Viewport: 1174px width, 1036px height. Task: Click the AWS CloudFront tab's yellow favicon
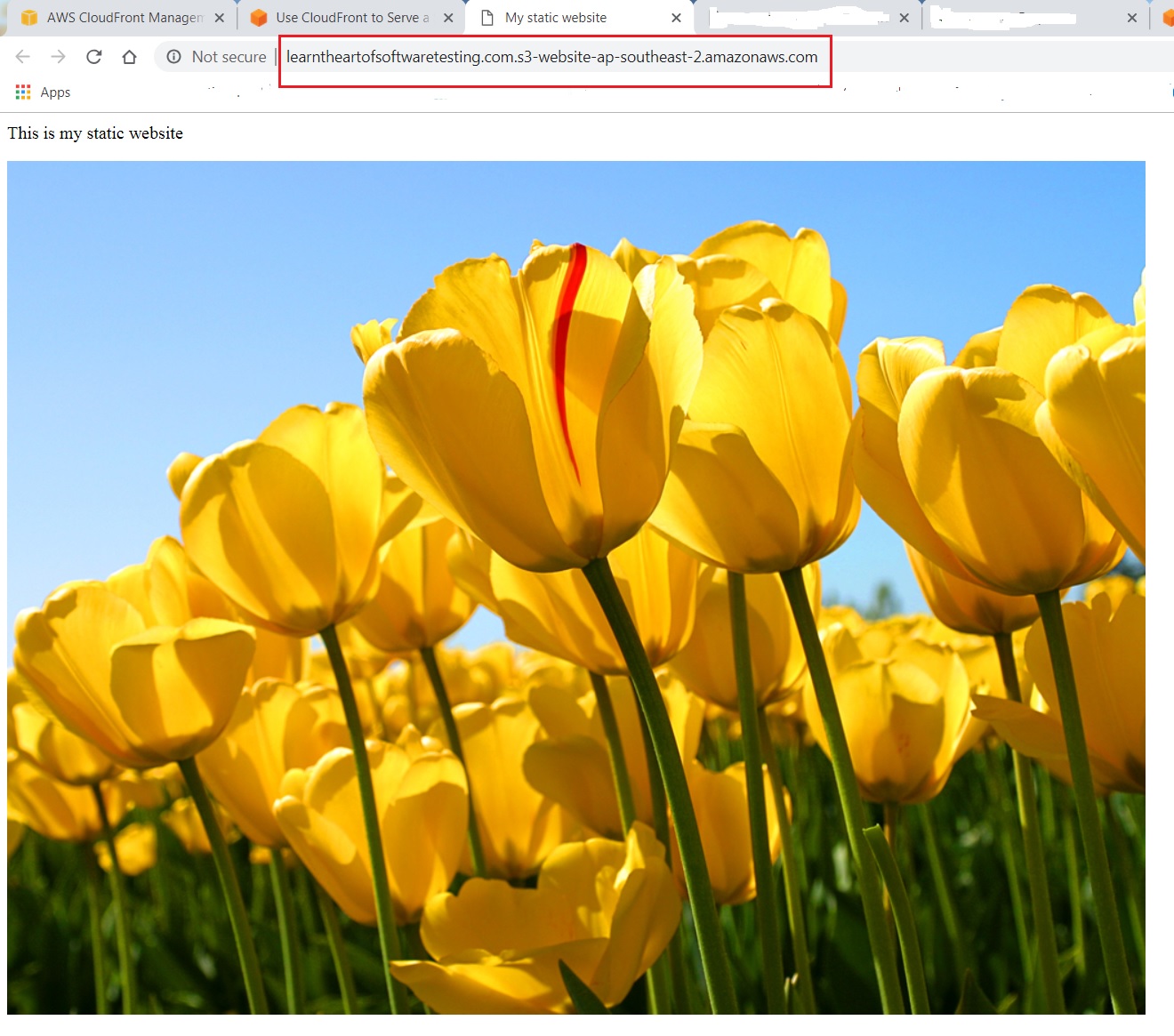(29, 18)
